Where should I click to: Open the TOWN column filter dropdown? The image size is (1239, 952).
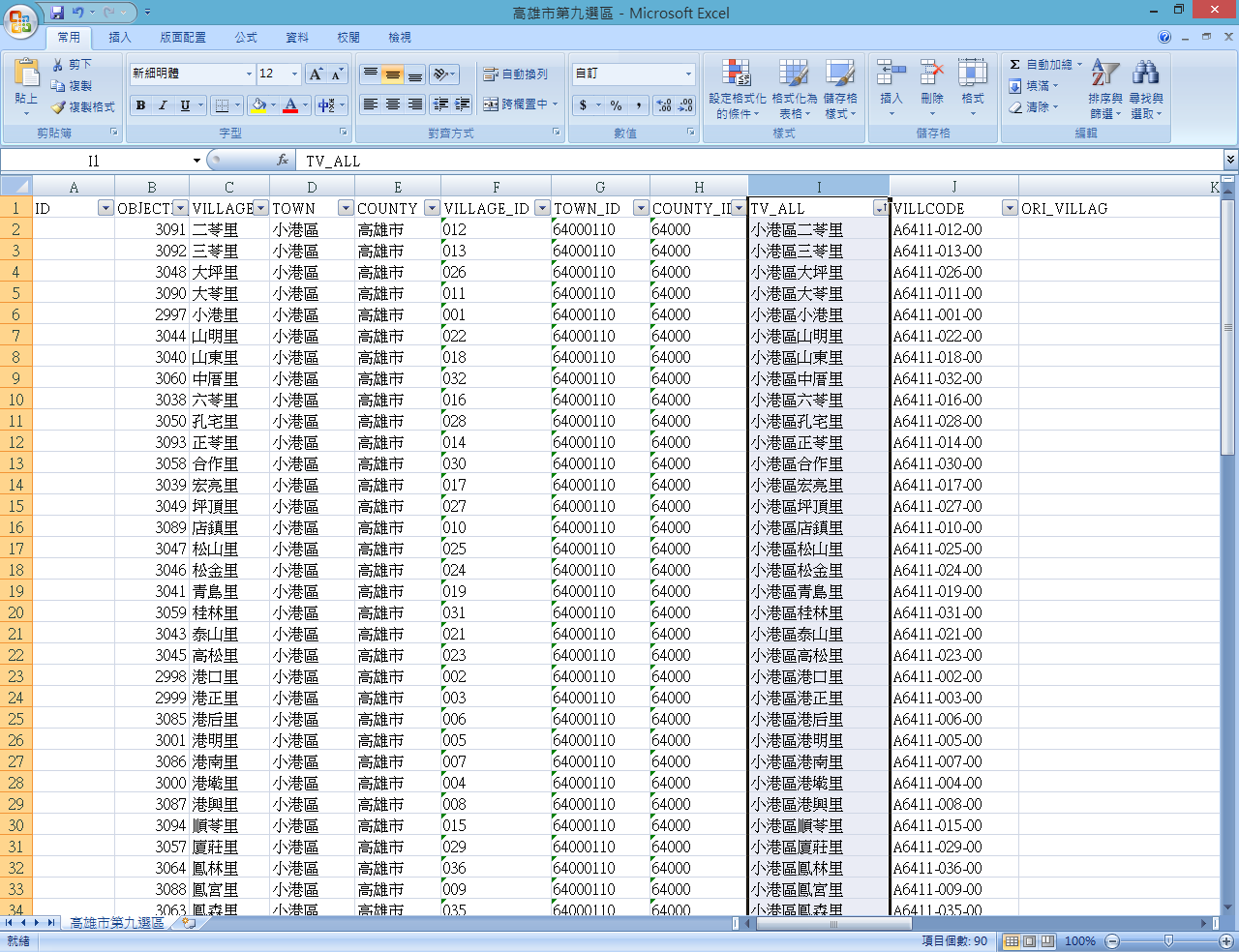tap(346, 208)
